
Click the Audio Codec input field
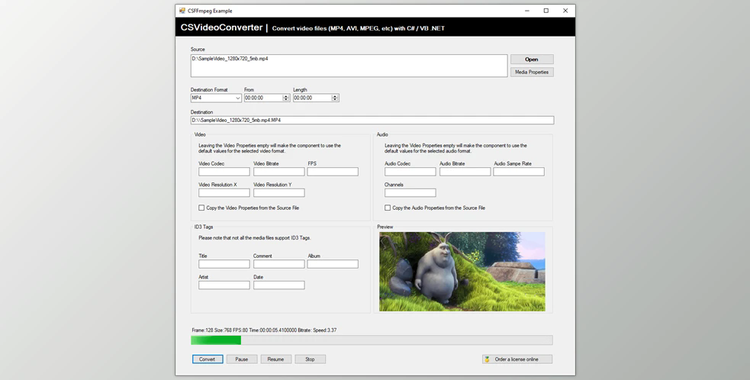pyautogui.click(x=410, y=171)
